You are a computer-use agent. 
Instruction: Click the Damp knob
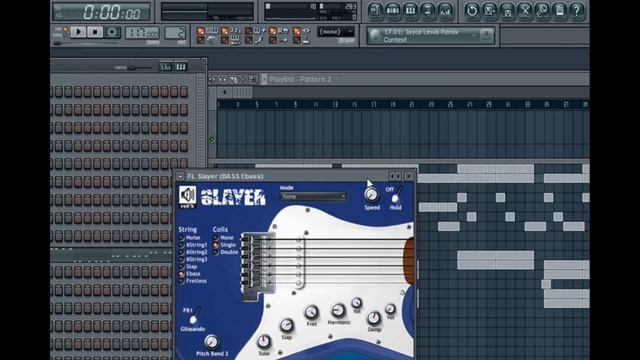[x=373, y=318]
